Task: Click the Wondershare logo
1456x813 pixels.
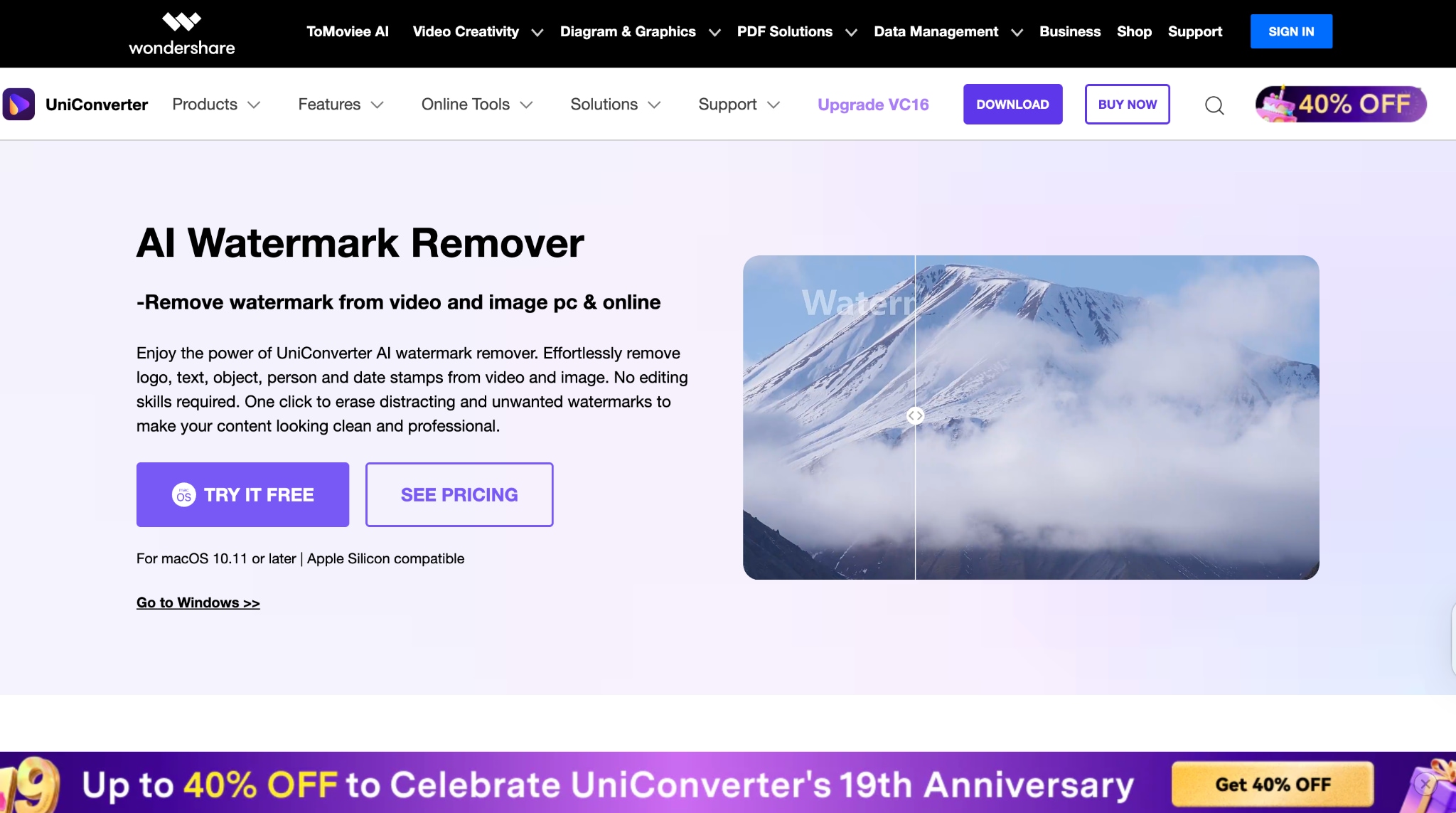Action: [181, 33]
